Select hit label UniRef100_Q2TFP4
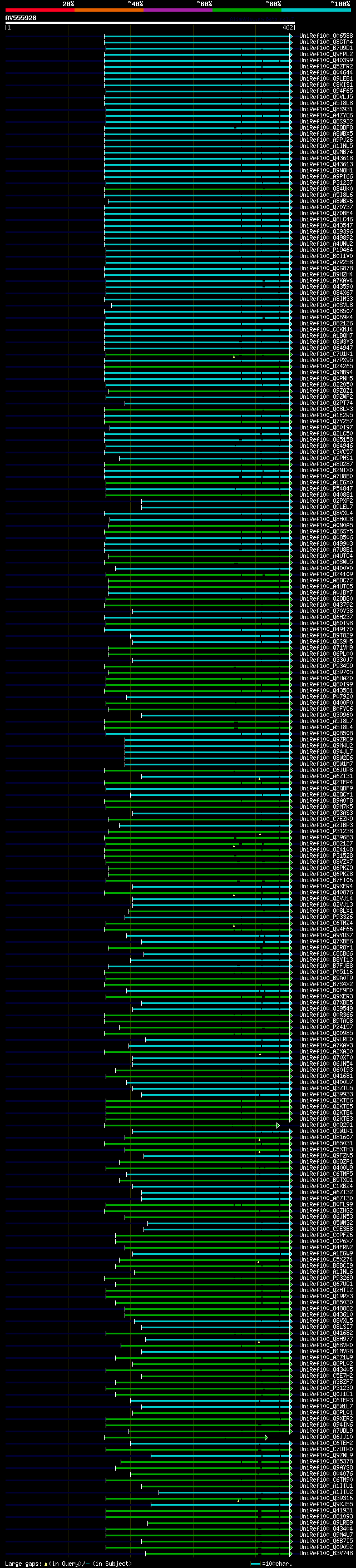The image size is (356, 1568). click(325, 782)
